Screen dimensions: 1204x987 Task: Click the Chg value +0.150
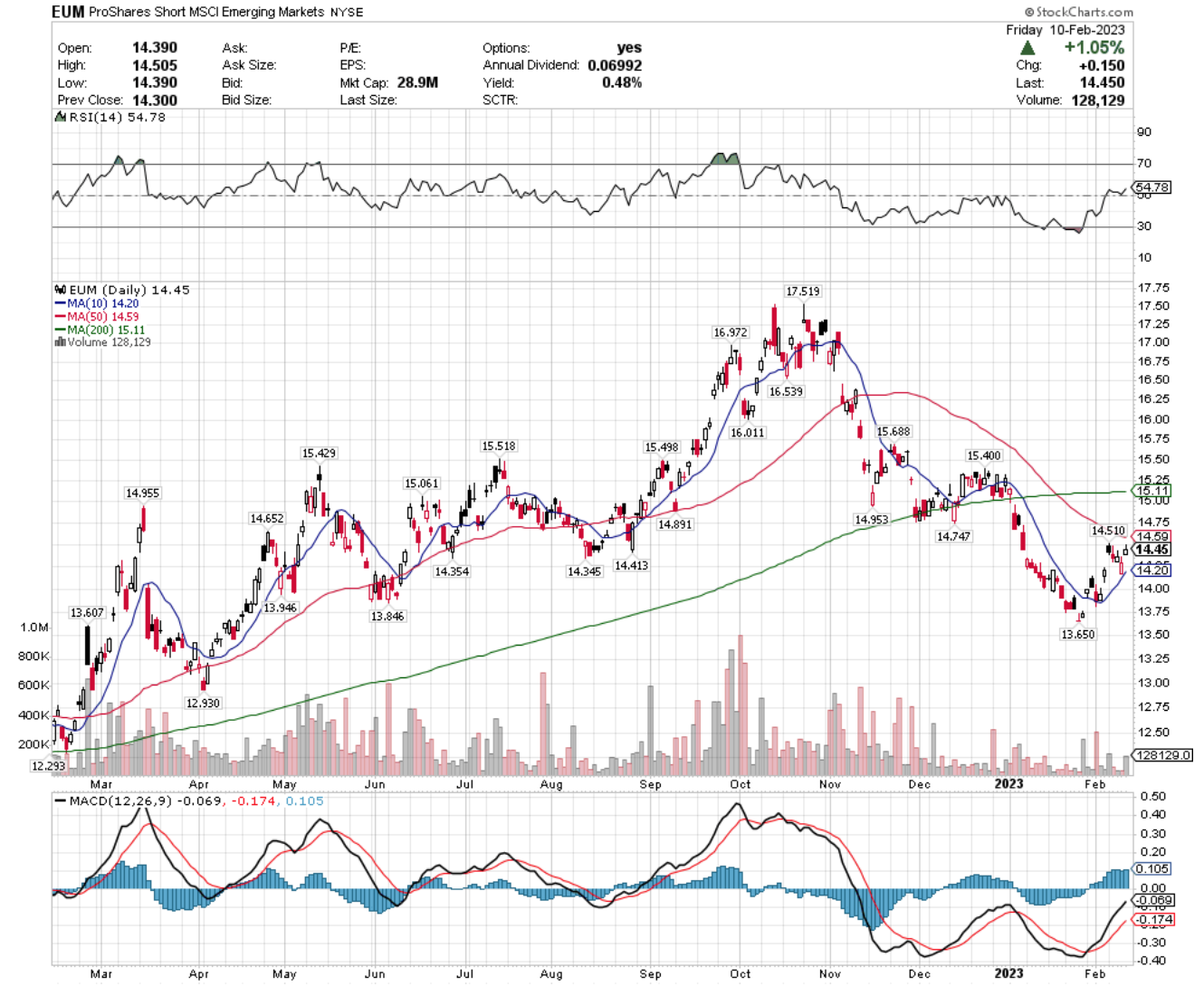1102,65
